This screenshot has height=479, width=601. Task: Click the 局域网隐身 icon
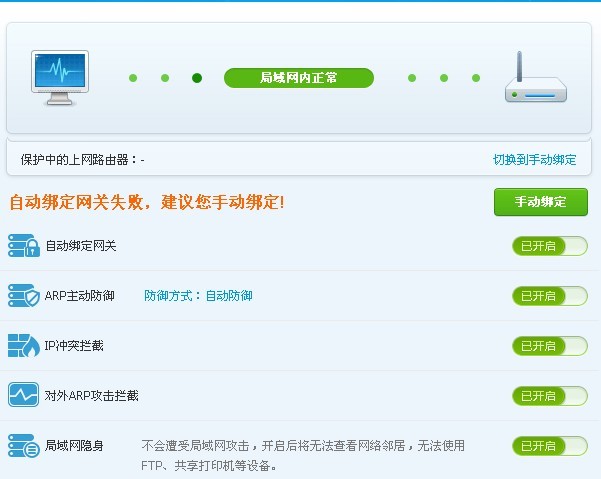23,445
